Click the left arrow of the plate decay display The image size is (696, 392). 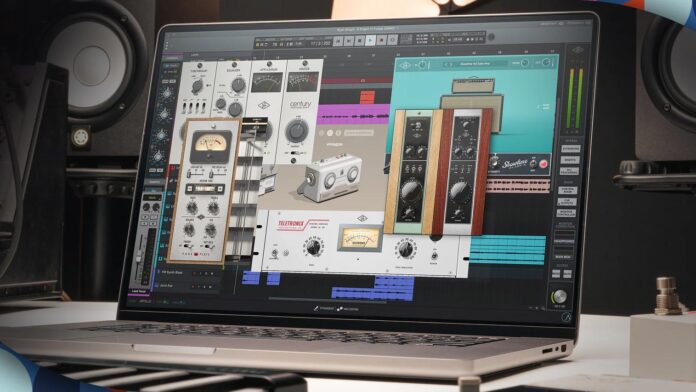tap(190, 188)
